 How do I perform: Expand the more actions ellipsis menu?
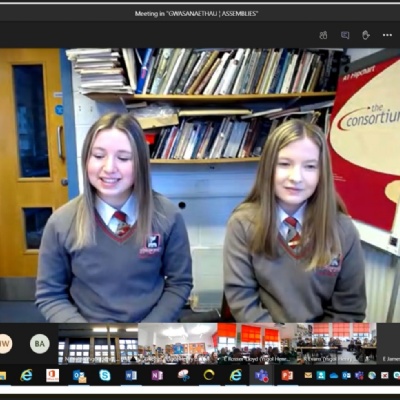tap(387, 35)
